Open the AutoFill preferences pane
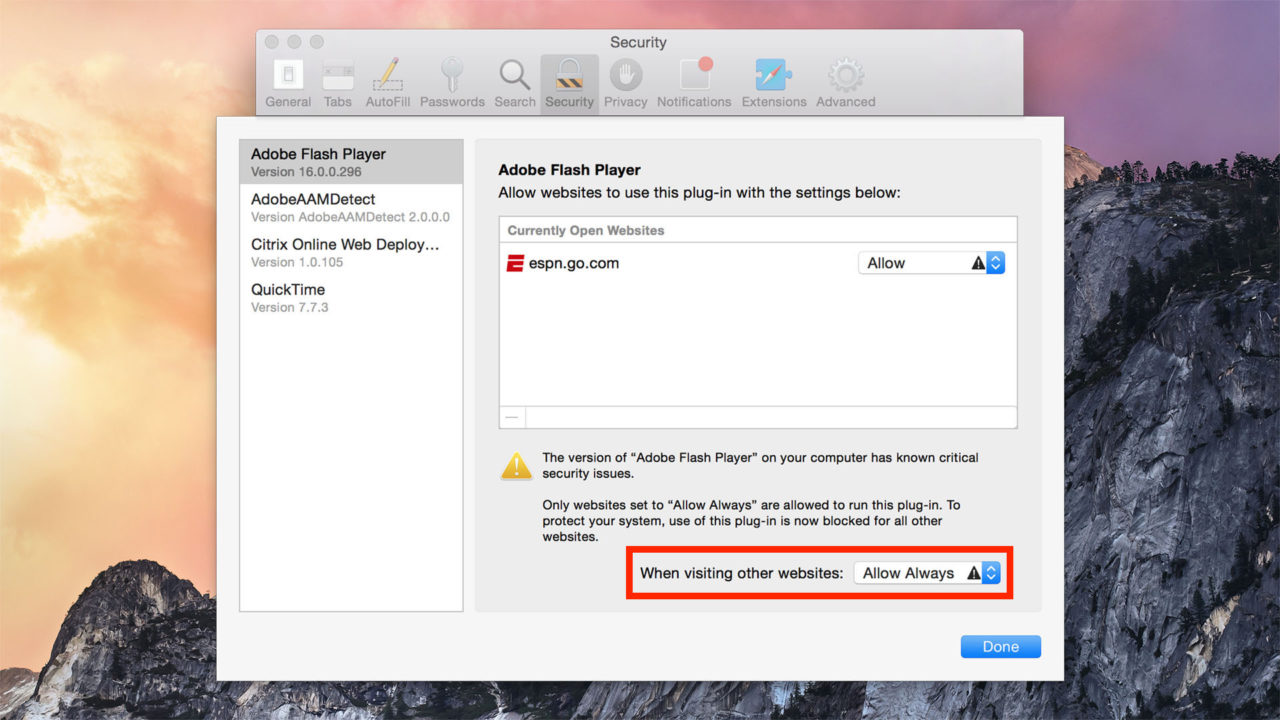1280x720 pixels. coord(387,84)
